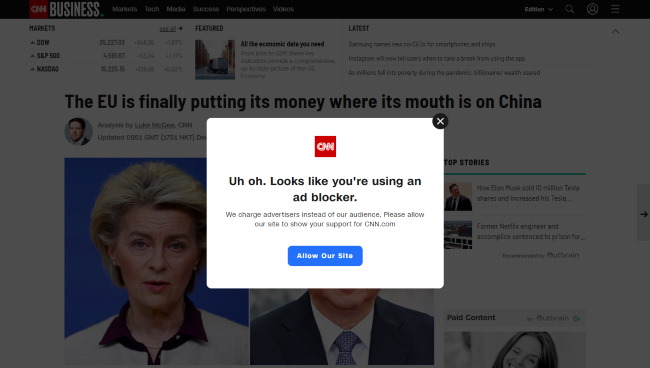
Task: Open the Markets menu item
Action: [124, 9]
